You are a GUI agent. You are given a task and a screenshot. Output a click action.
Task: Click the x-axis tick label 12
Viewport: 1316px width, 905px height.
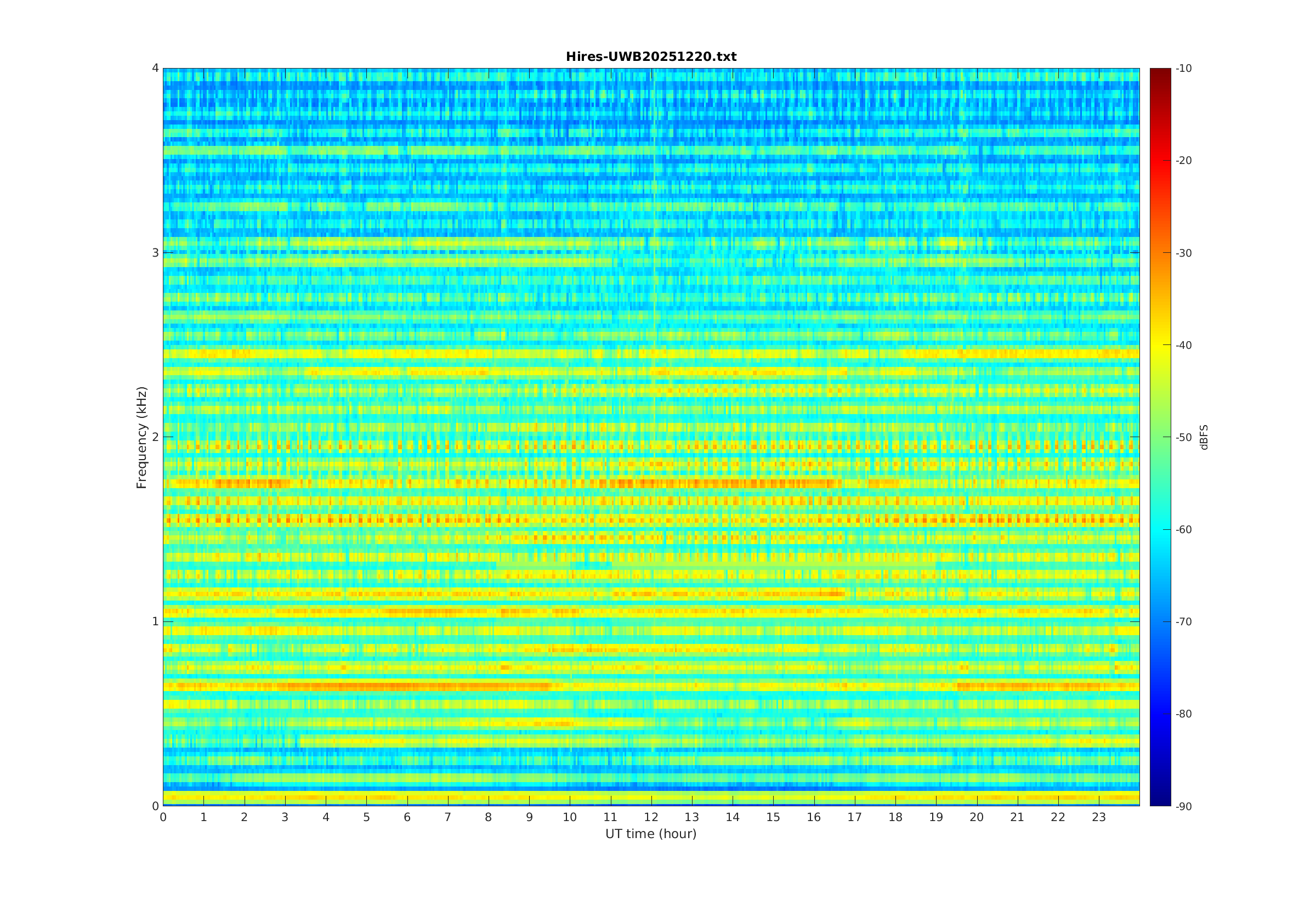click(651, 817)
